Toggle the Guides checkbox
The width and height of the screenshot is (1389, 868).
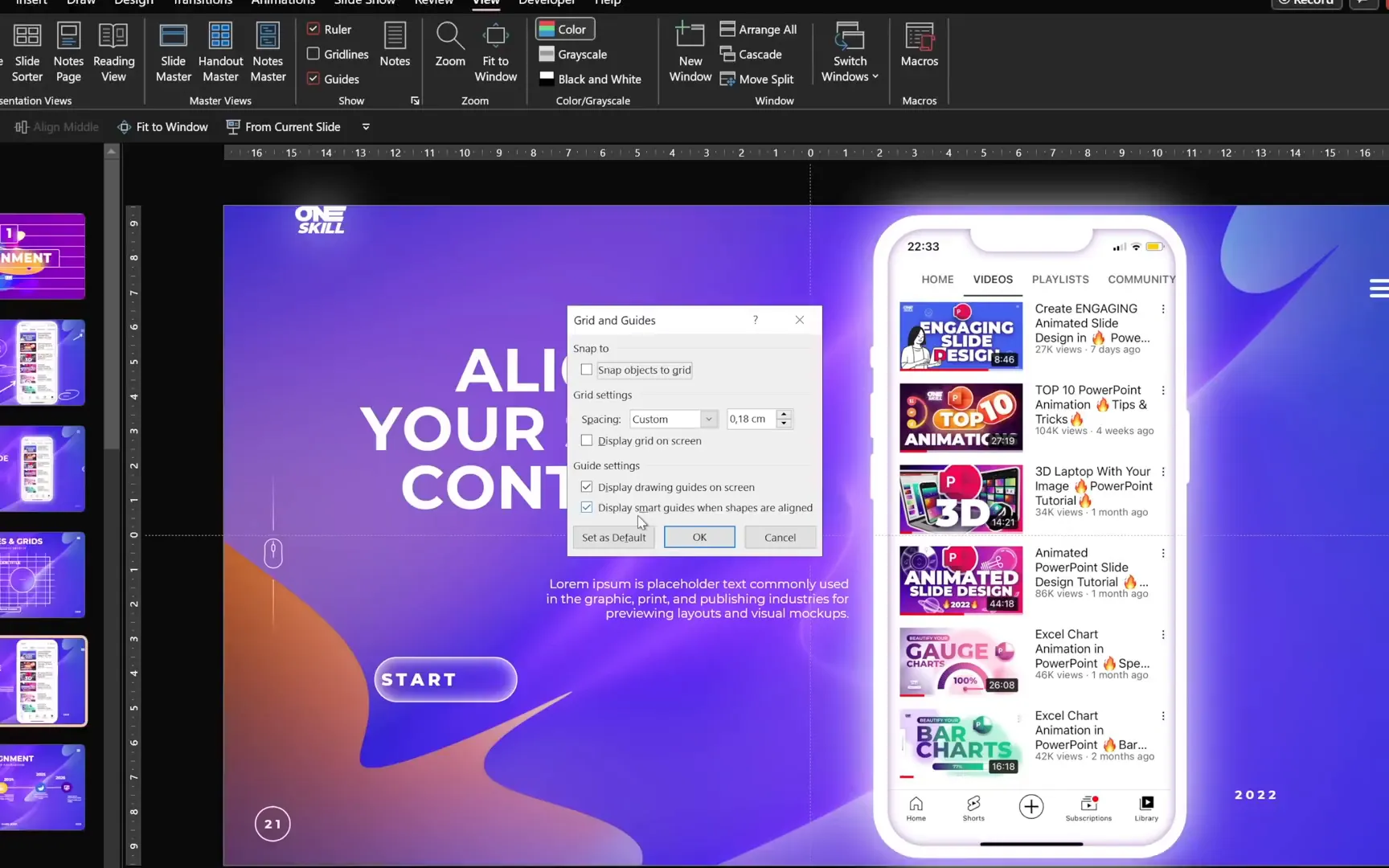pos(313,79)
